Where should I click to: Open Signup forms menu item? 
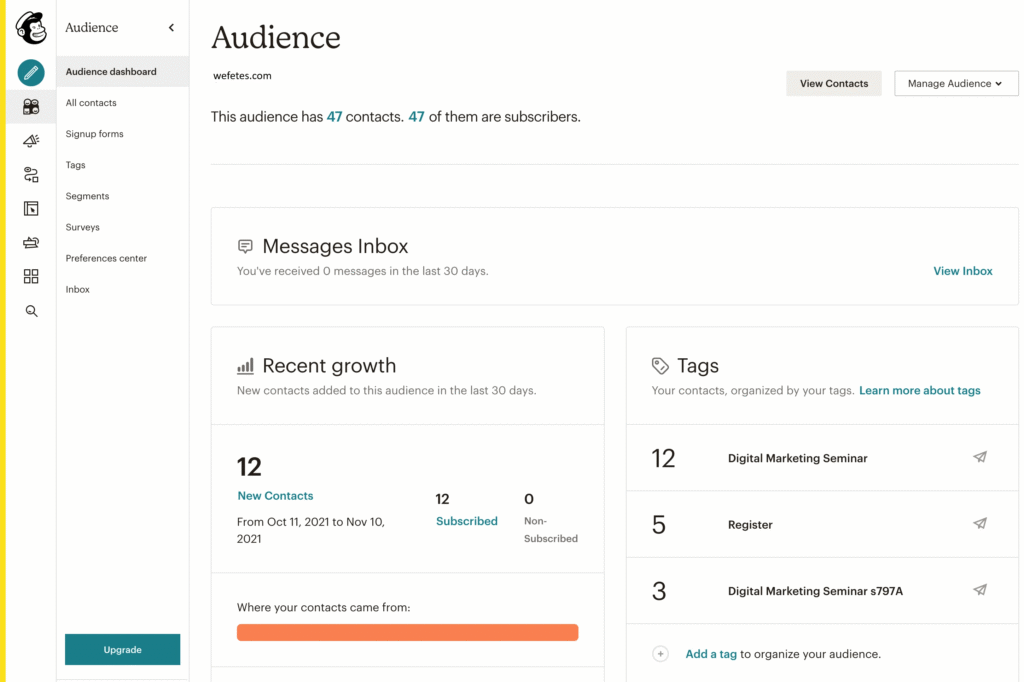pyautogui.click(x=95, y=134)
